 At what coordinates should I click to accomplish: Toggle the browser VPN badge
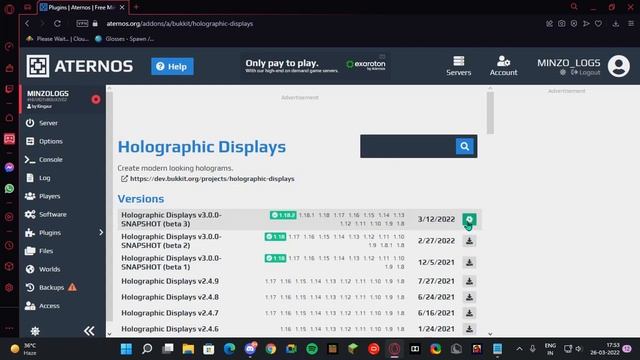82,24
